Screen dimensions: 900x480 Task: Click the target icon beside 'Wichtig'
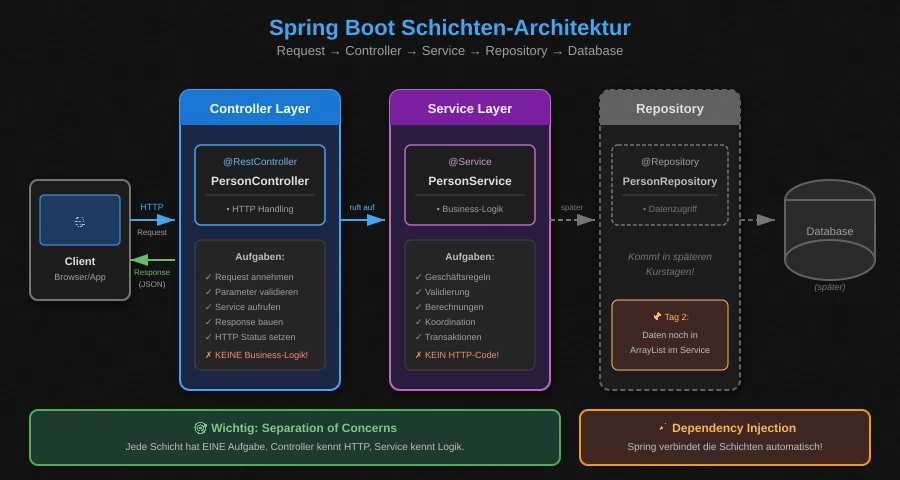click(x=200, y=428)
